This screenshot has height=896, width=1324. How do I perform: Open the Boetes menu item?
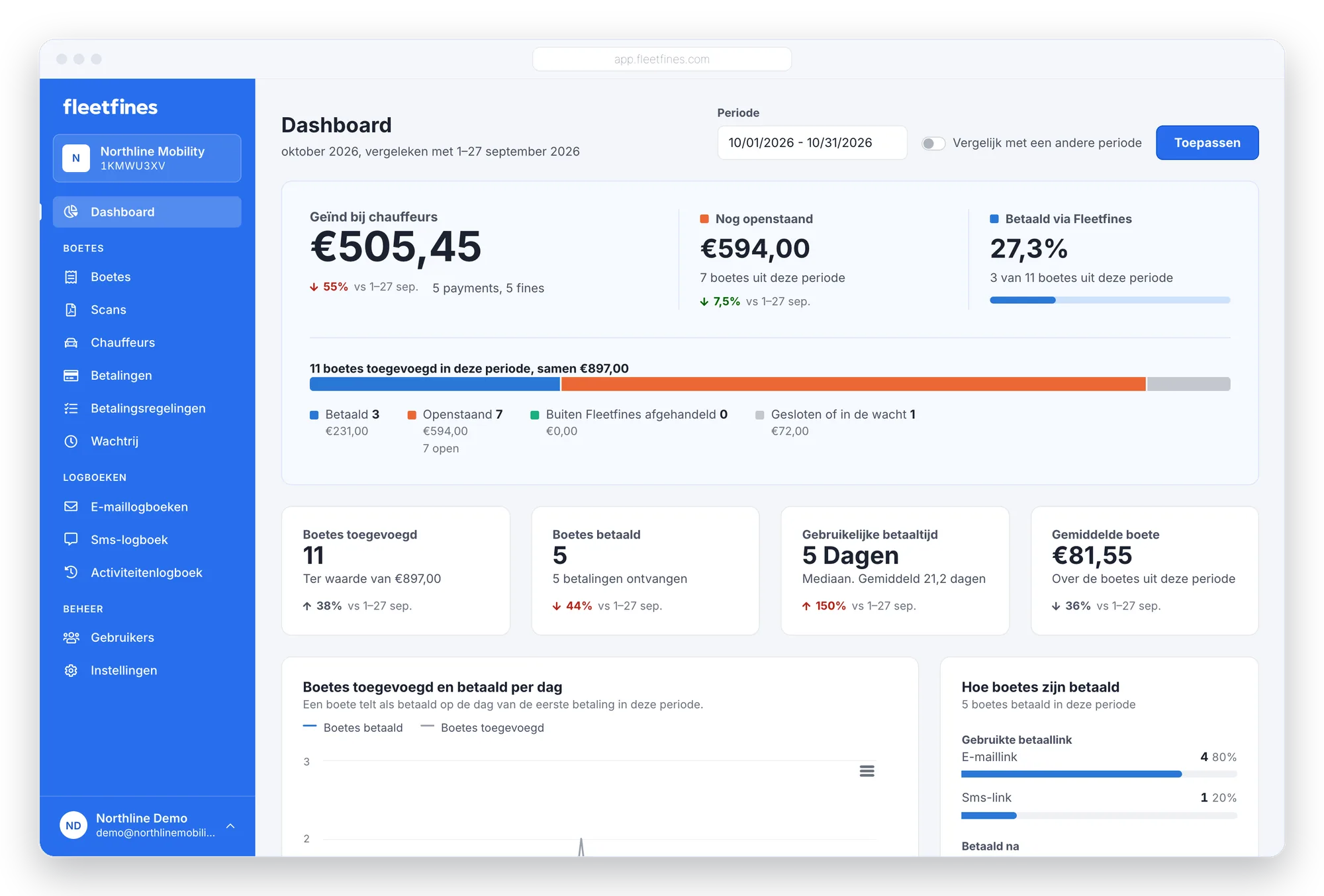pyautogui.click(x=147, y=277)
